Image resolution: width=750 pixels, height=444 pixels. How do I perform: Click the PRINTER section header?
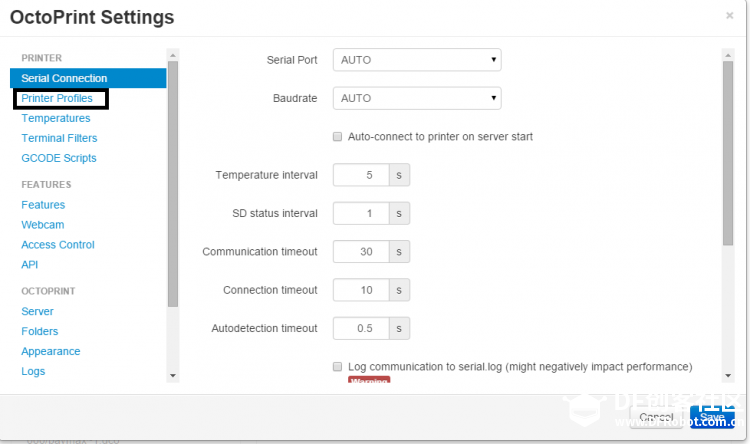pos(42,58)
